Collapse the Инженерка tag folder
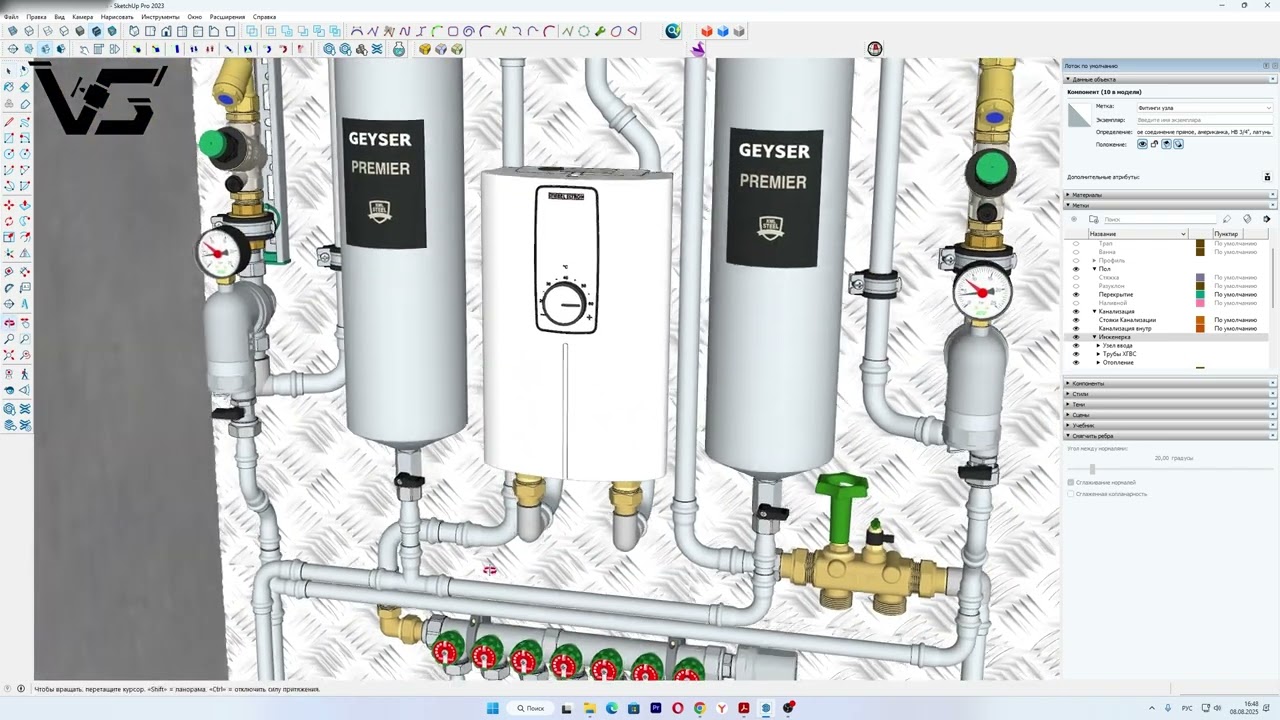1280x720 pixels. point(1094,337)
